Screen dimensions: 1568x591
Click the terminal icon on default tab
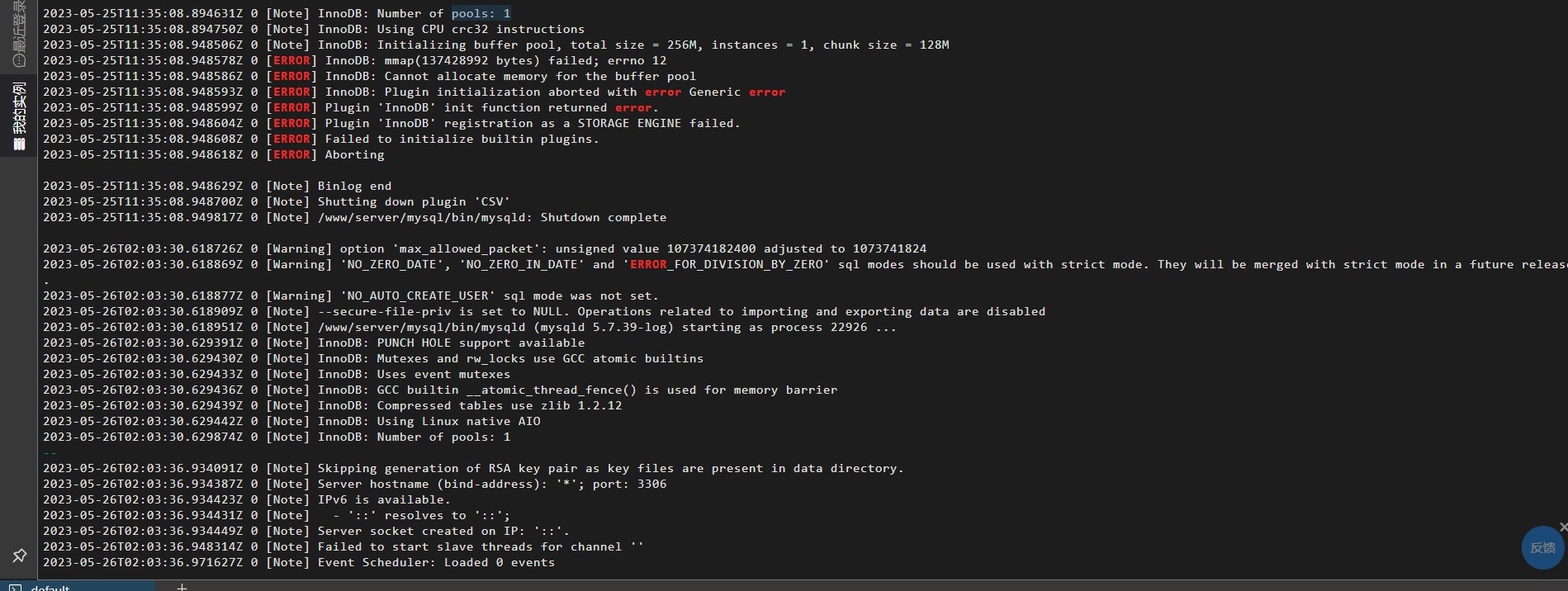pyautogui.click(x=15, y=588)
